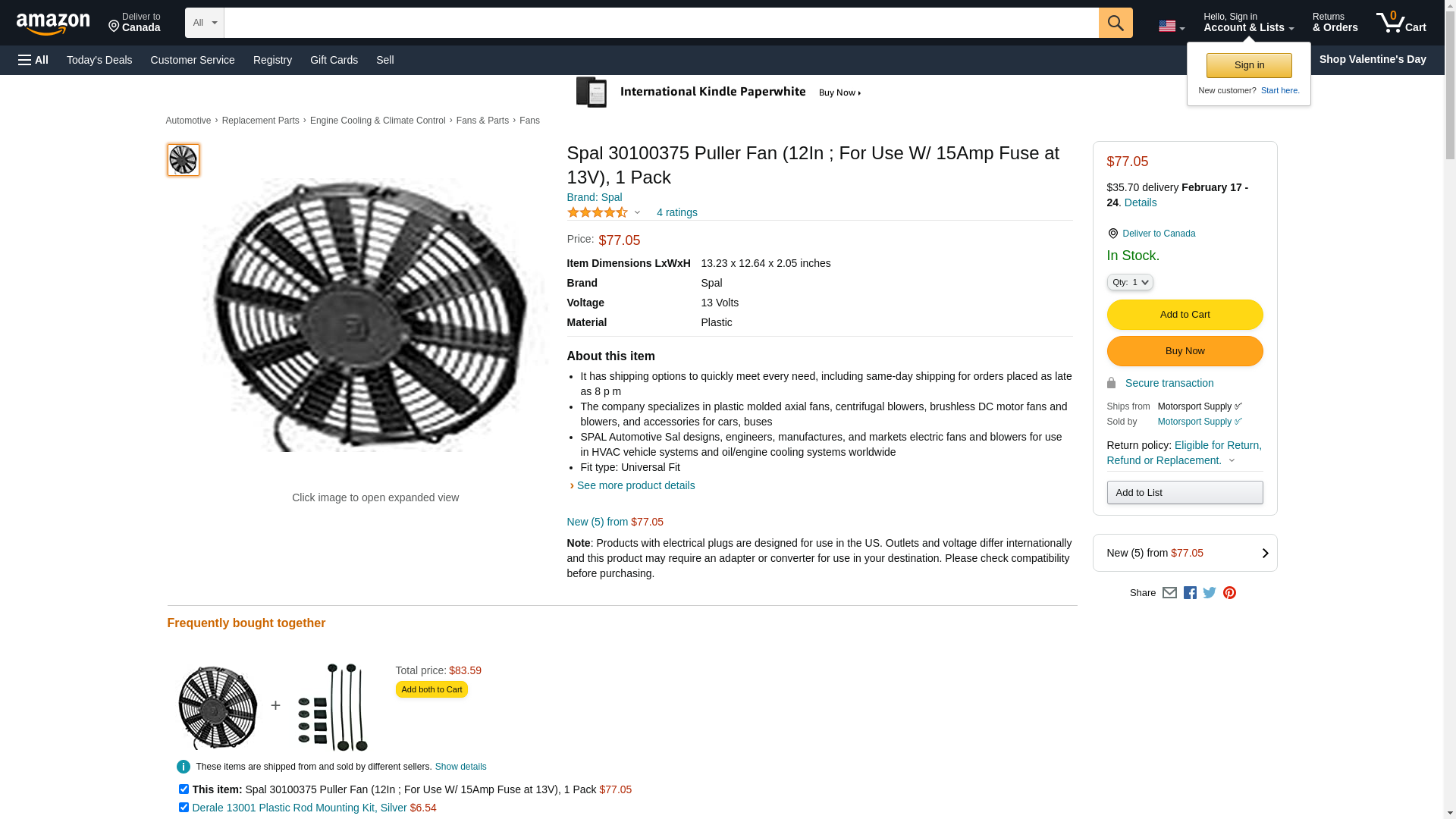This screenshot has width=1456, height=819.
Task: Expand the language flag selector
Action: click(x=1171, y=27)
